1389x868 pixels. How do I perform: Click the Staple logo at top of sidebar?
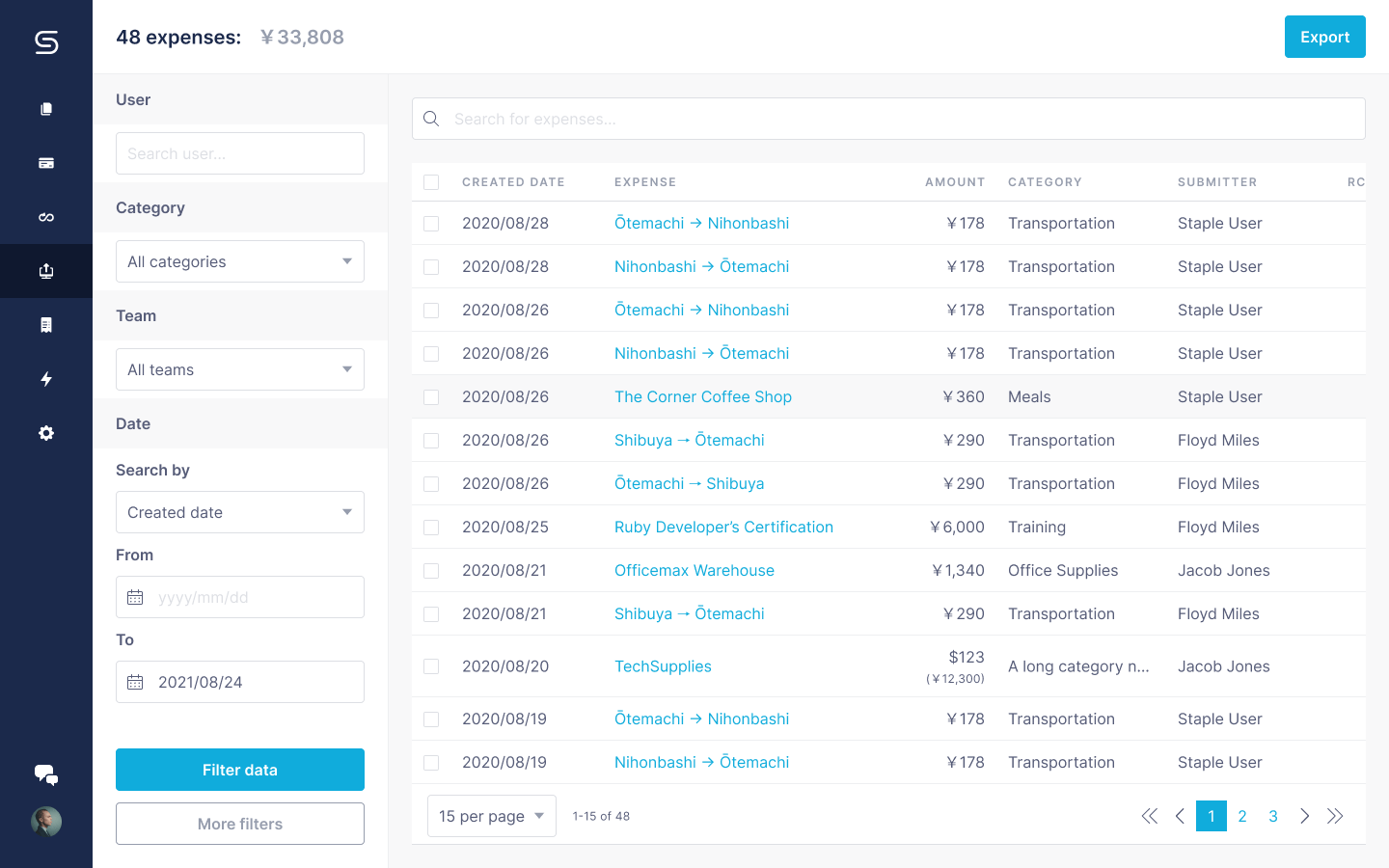tap(45, 42)
